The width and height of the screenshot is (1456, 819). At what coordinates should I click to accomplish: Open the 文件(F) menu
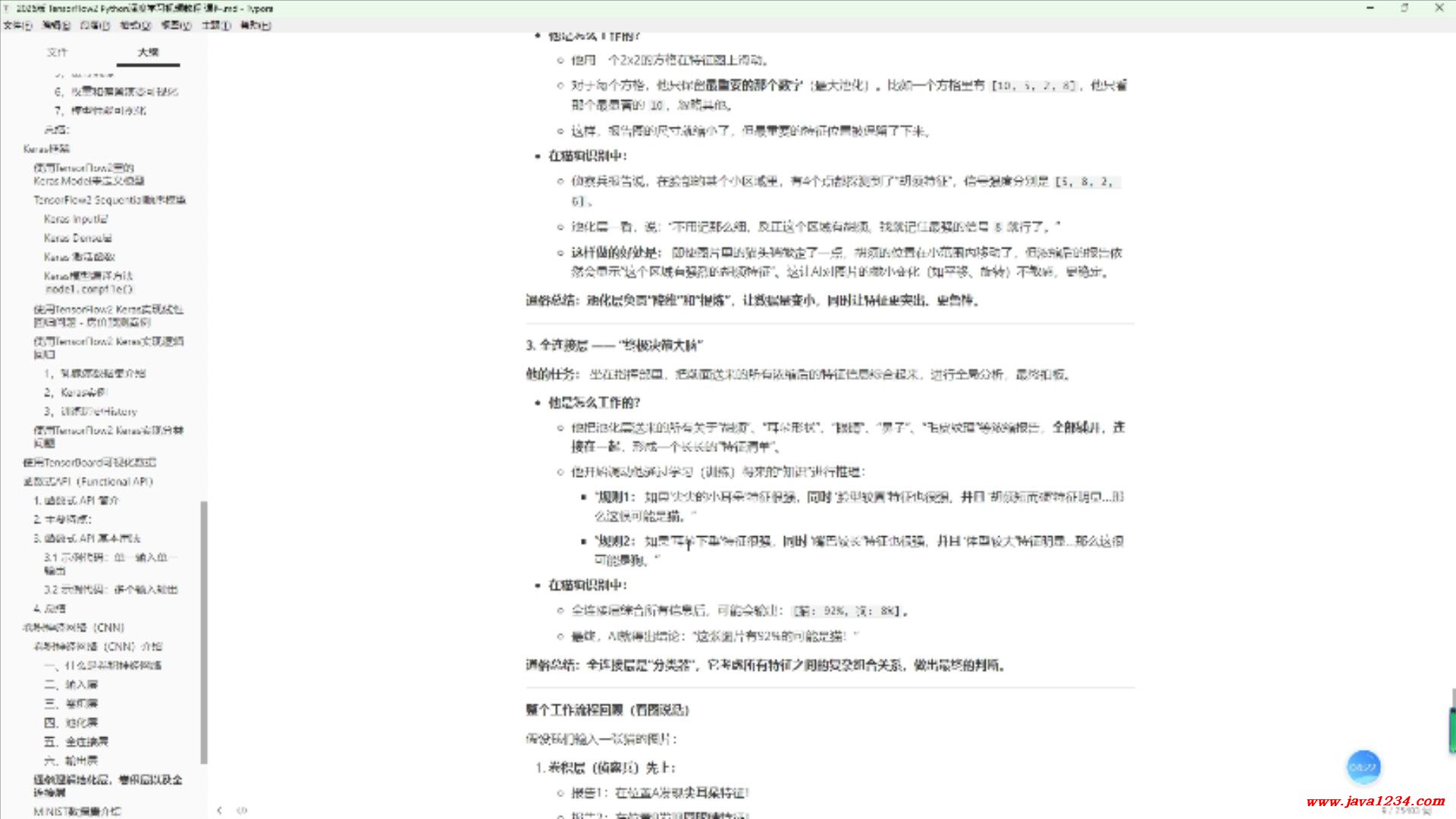(x=17, y=25)
